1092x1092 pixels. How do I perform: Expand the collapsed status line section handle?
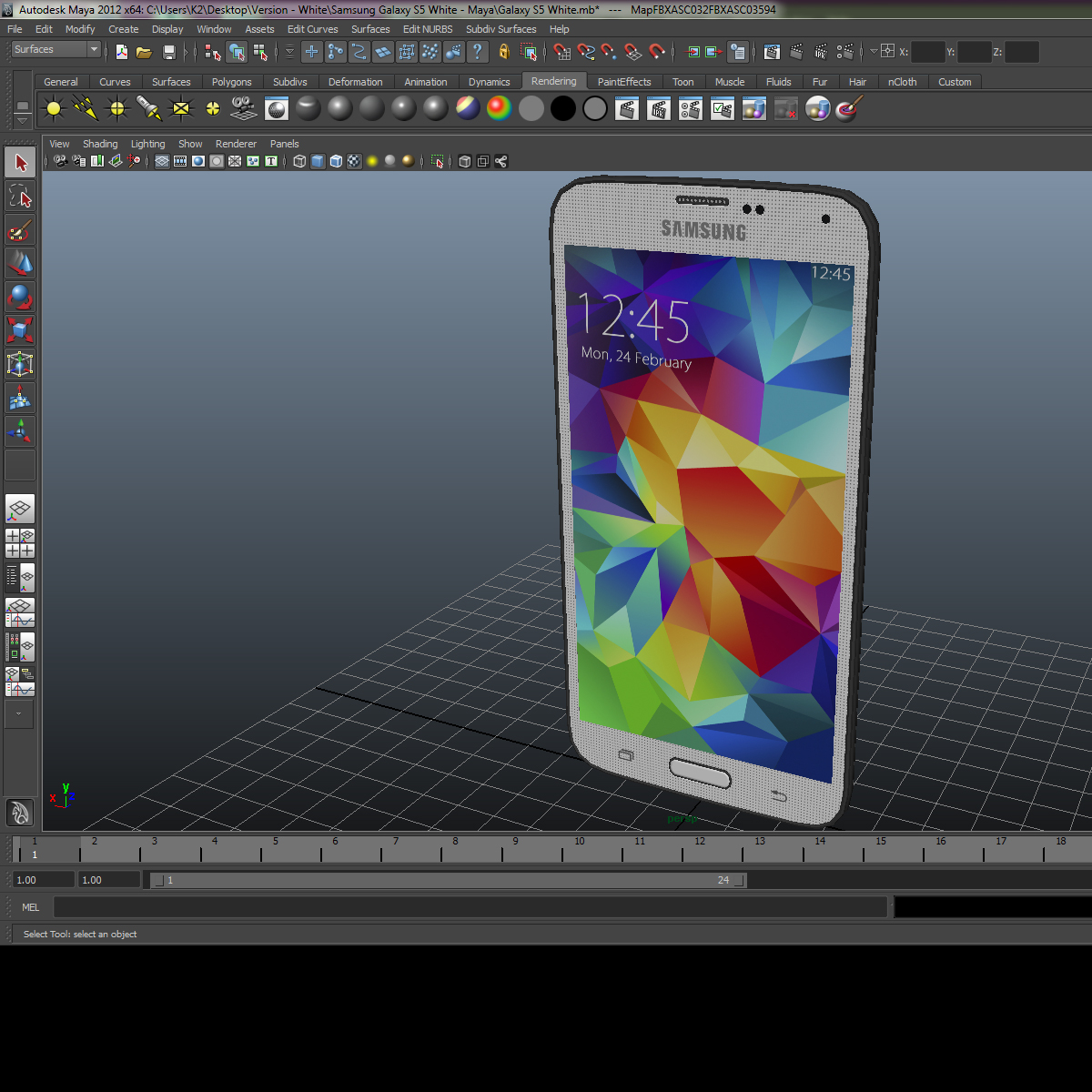(x=186, y=52)
